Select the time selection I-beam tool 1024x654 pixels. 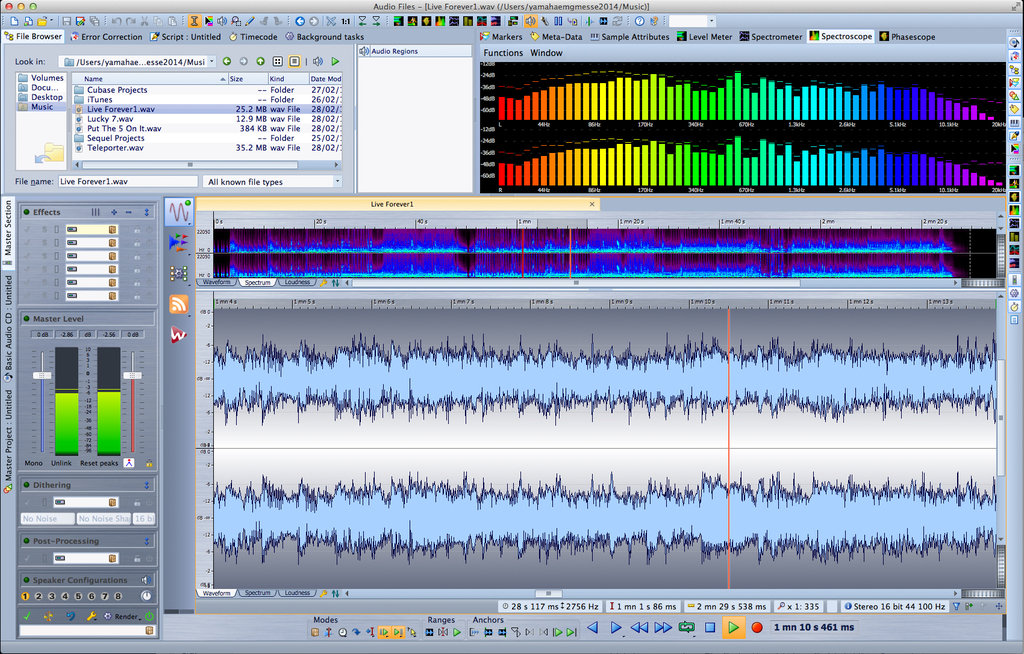pyautogui.click(x=194, y=22)
